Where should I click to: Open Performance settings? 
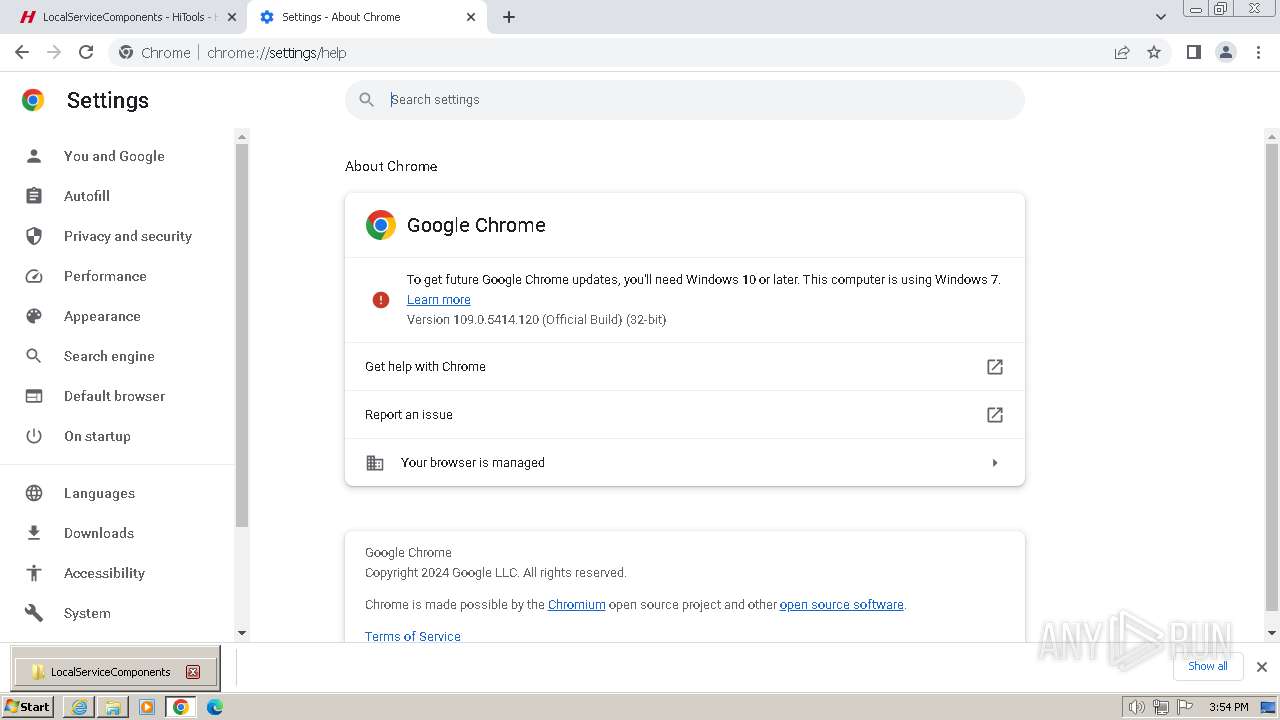coord(105,276)
